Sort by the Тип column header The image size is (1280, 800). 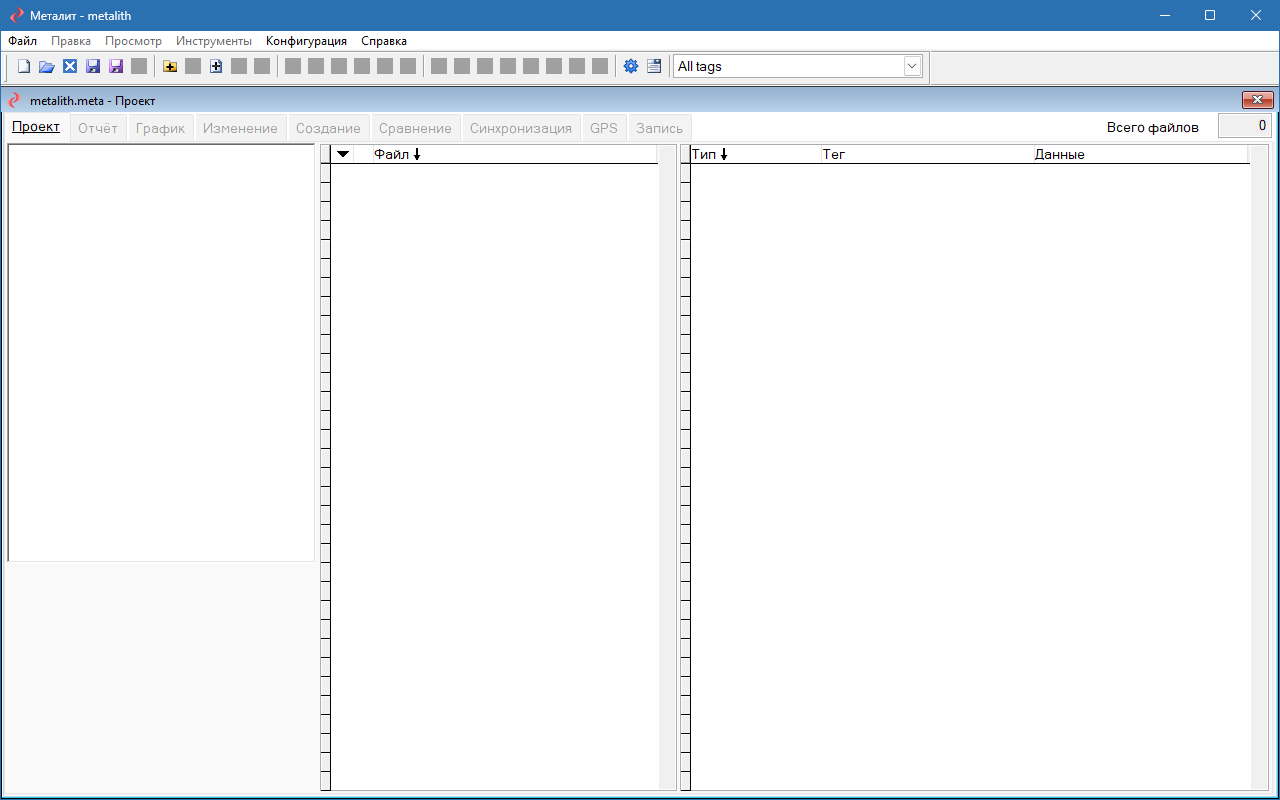(709, 154)
